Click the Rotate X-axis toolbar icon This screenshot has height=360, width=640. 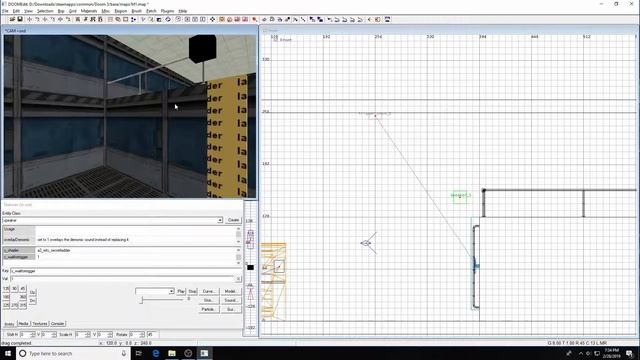(x=37, y=19)
